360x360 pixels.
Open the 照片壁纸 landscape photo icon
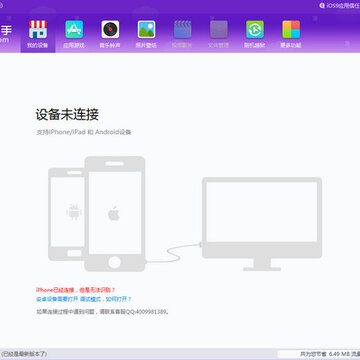coord(146,29)
